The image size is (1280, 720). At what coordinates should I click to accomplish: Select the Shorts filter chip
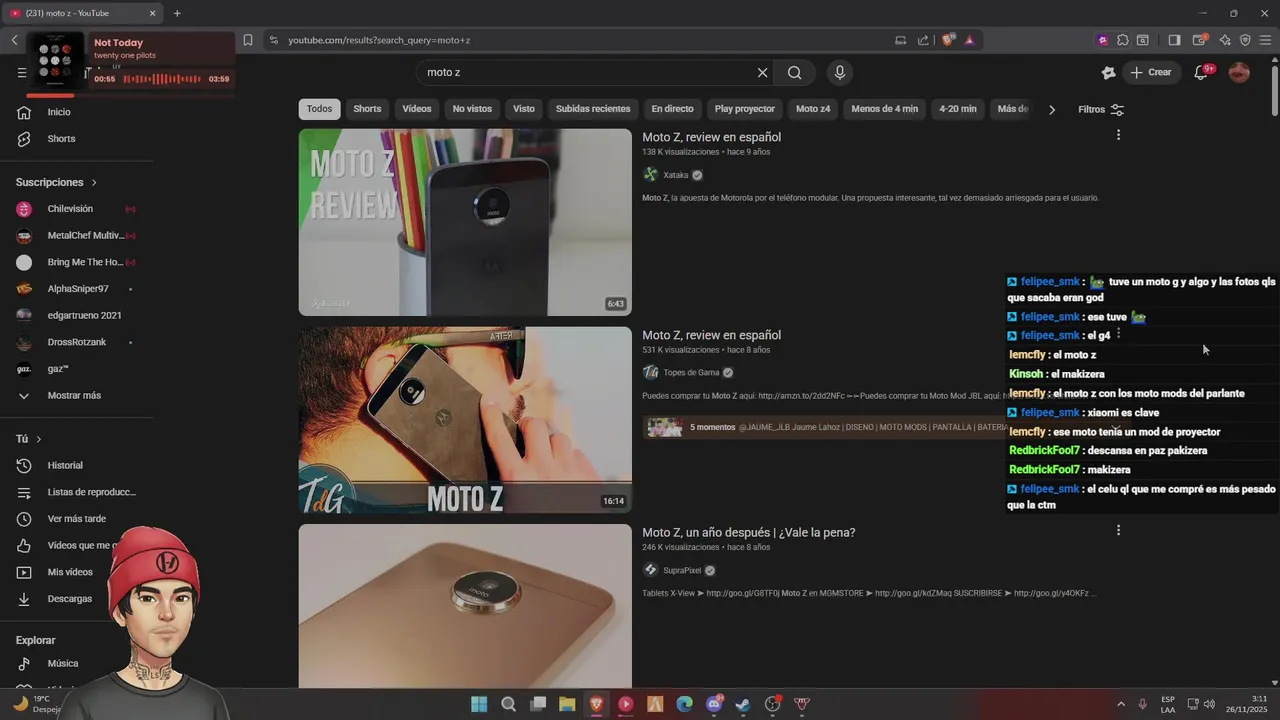[367, 109]
